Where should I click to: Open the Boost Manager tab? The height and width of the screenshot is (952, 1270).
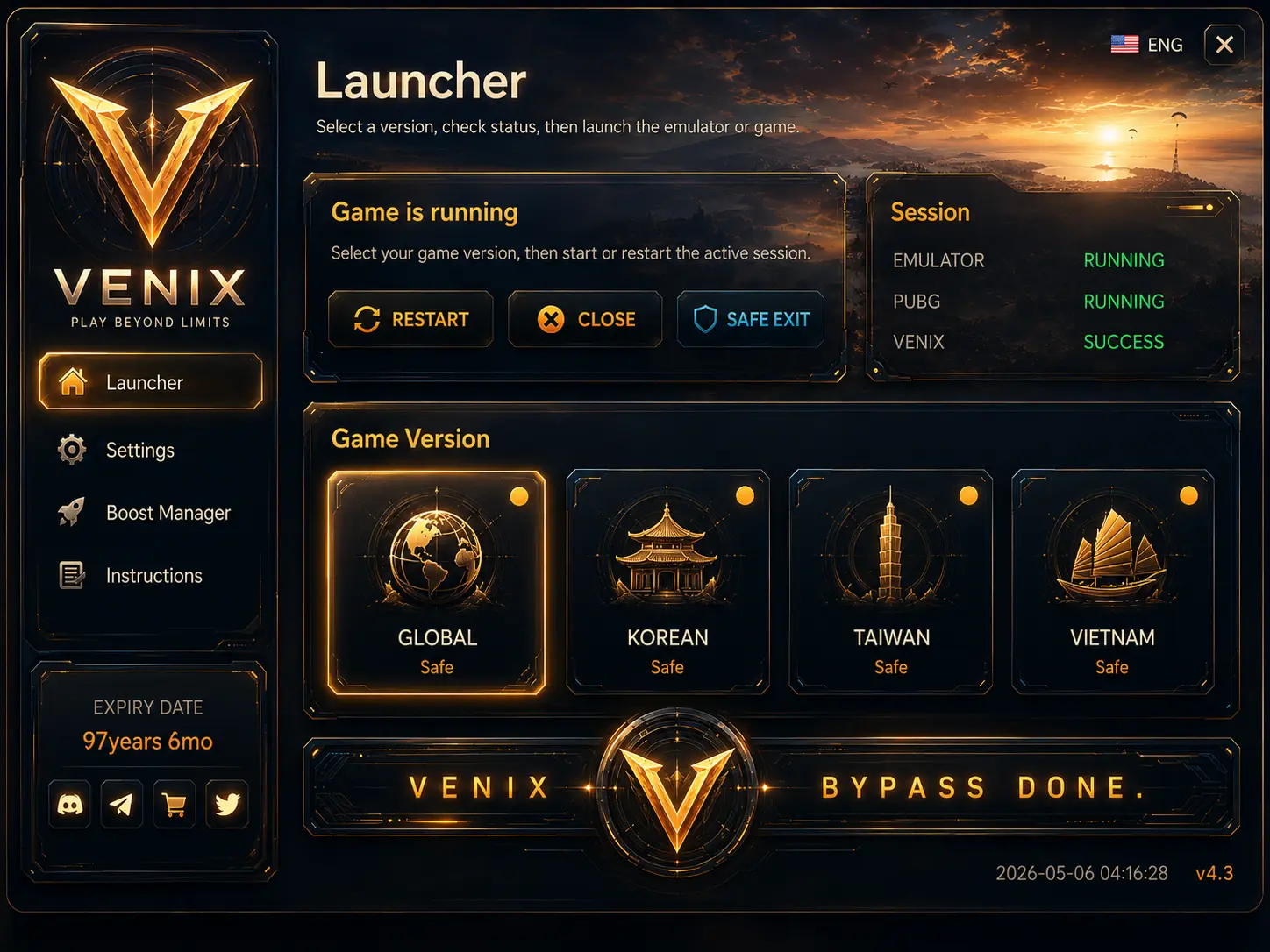(151, 513)
